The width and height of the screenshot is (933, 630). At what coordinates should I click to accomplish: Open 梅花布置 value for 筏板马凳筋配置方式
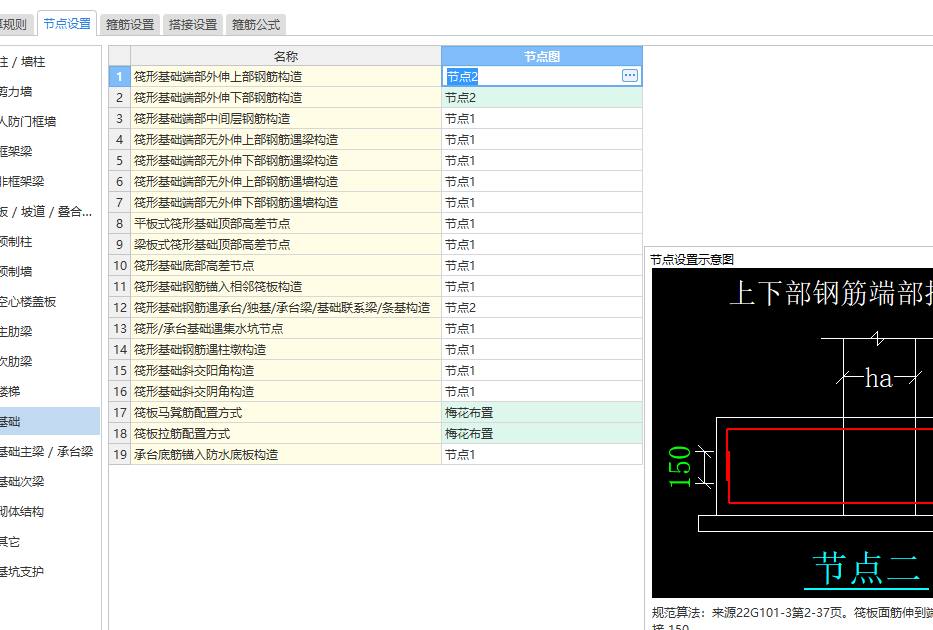tap(541, 412)
